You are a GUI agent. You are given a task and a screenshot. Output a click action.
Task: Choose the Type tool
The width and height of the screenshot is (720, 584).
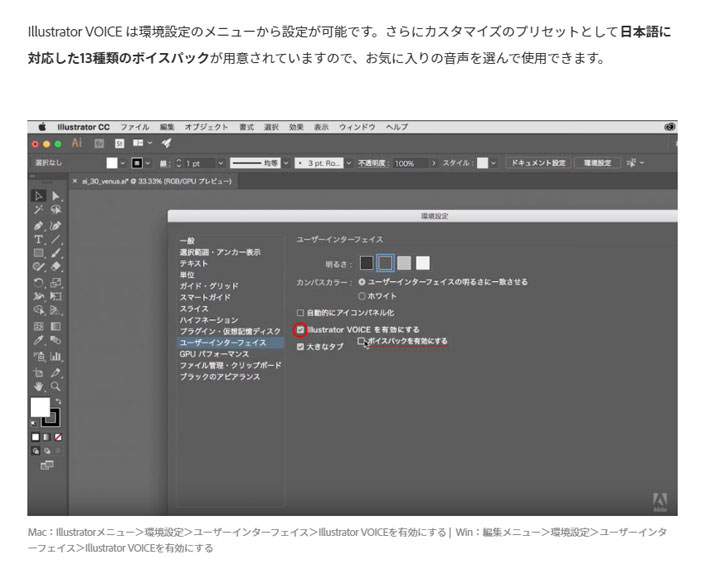[x=38, y=239]
